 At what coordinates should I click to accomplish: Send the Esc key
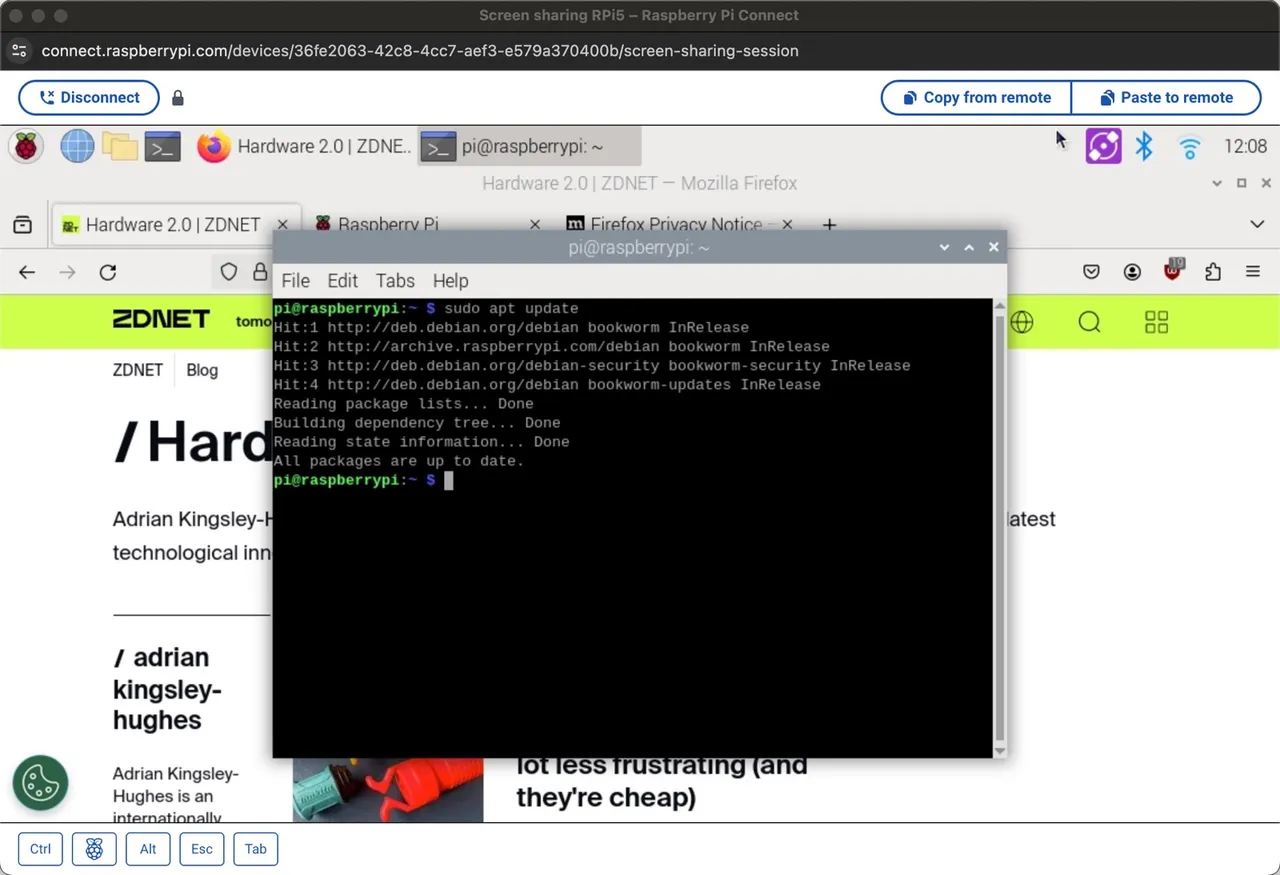coord(202,849)
